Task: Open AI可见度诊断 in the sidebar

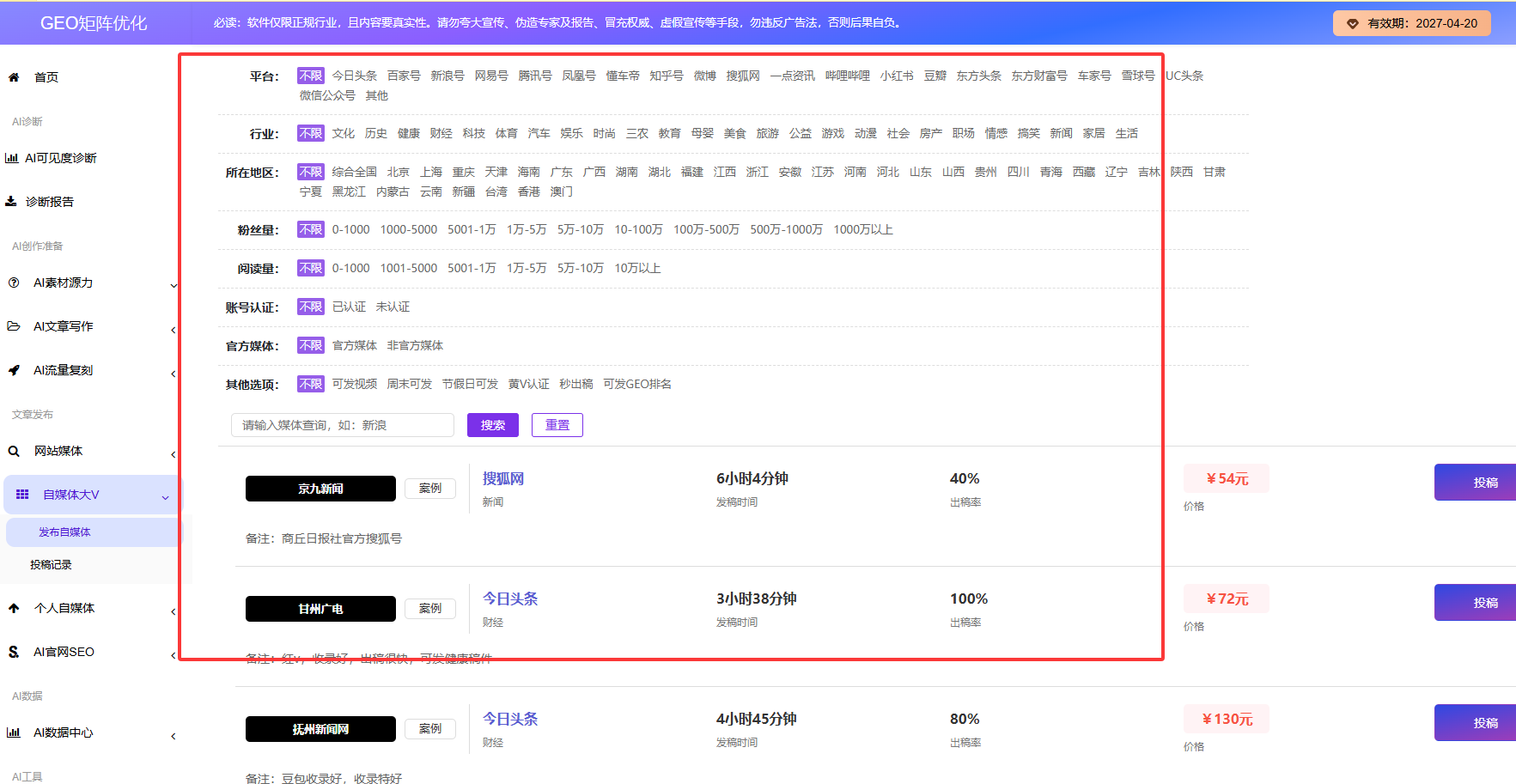Action: (61, 158)
